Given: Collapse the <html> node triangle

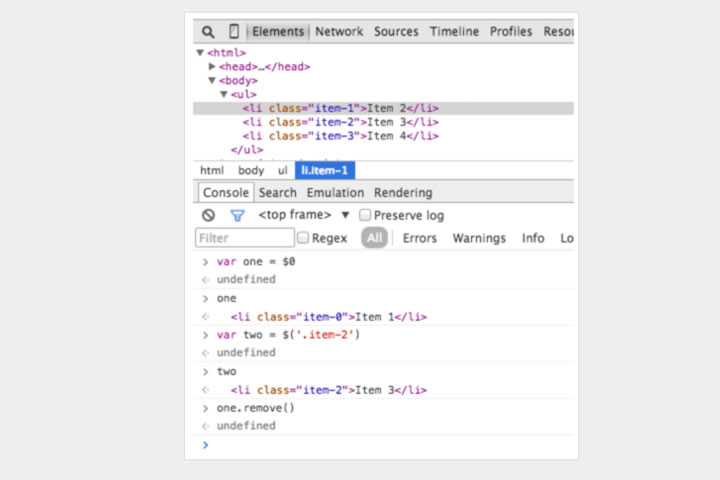Looking at the screenshot, I should tap(200, 53).
